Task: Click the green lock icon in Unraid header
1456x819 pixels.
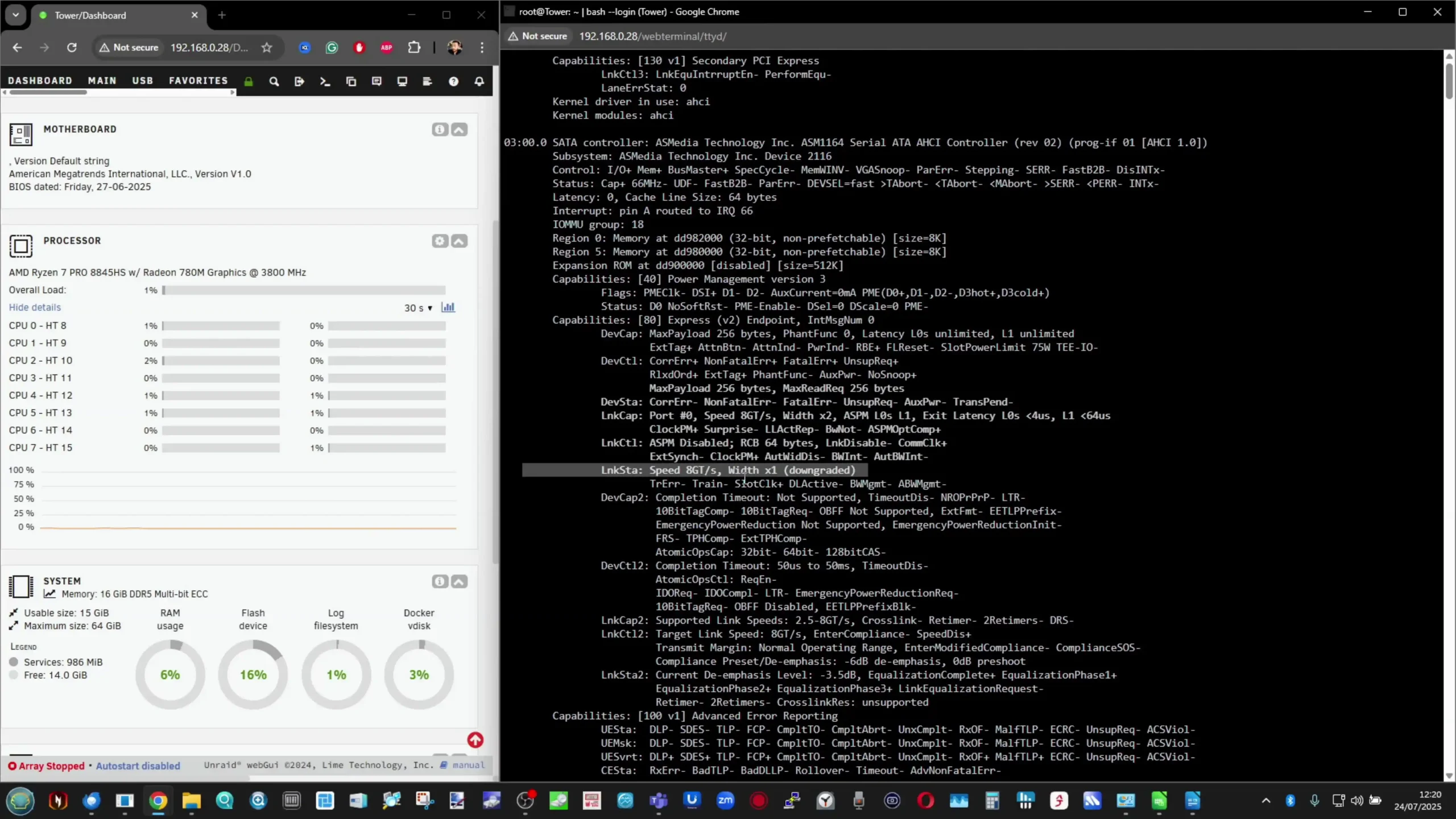Action: coord(249,81)
